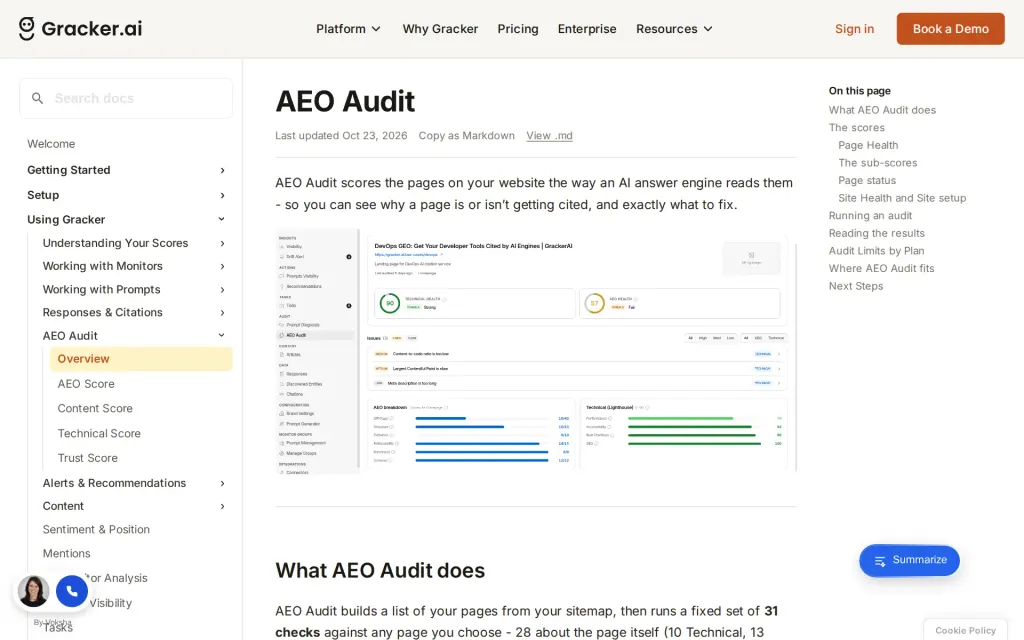Expand Responses & Citations section
Screen dimensions: 1024x640
click(x=134, y=312)
